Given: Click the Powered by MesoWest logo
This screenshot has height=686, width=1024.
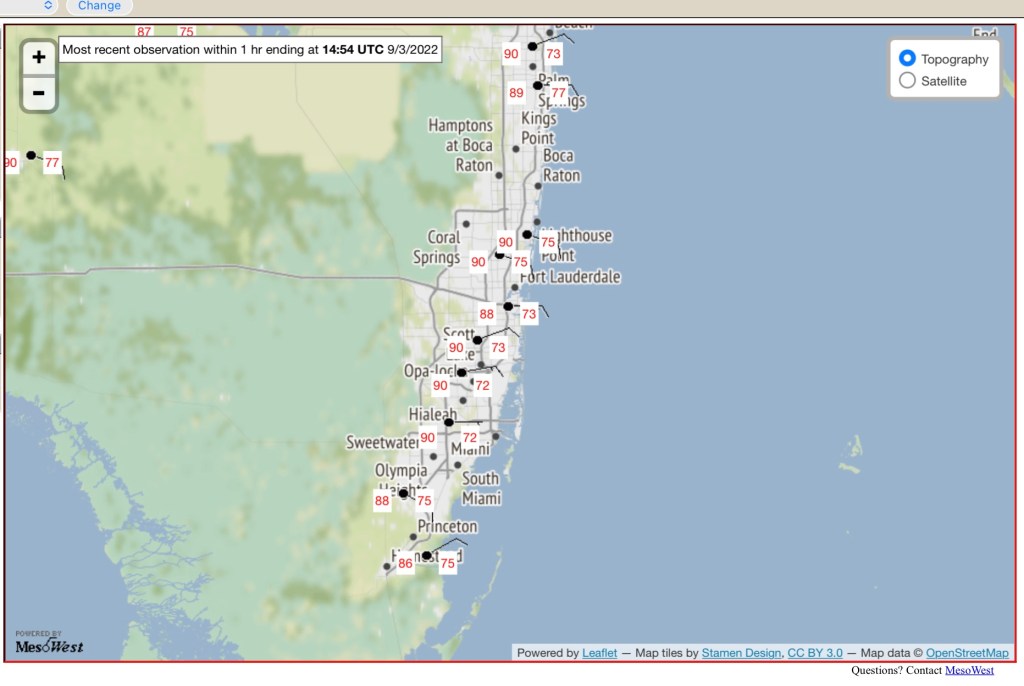Looking at the screenshot, I should [x=49, y=643].
